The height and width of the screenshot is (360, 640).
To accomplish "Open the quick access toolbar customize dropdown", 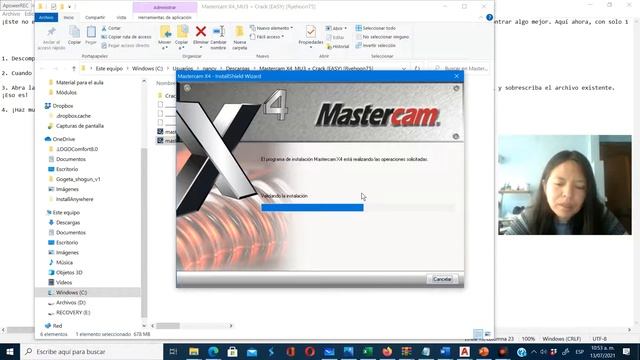I will 69,7.
